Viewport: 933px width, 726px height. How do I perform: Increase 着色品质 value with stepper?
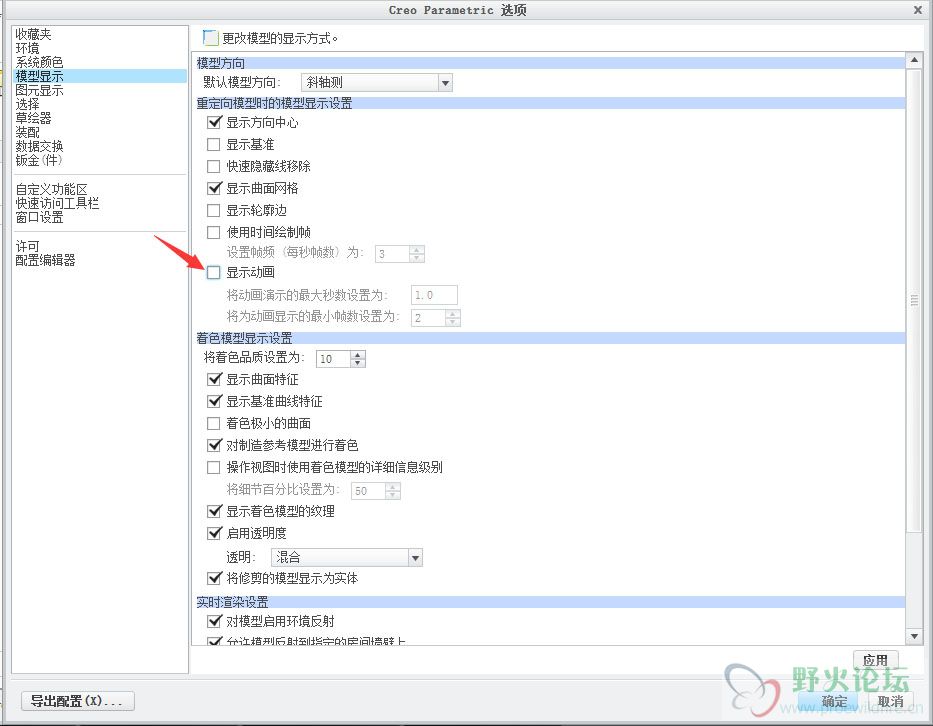click(x=358, y=355)
